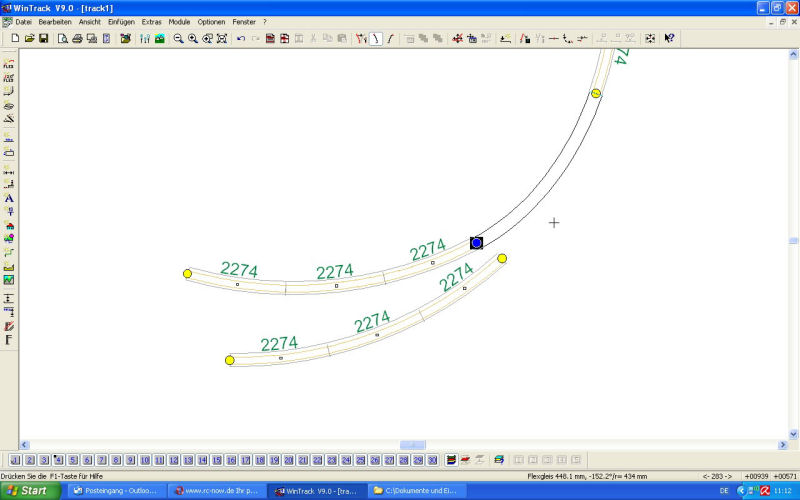Click the printer icon
This screenshot has width=800, height=500.
(x=77, y=38)
